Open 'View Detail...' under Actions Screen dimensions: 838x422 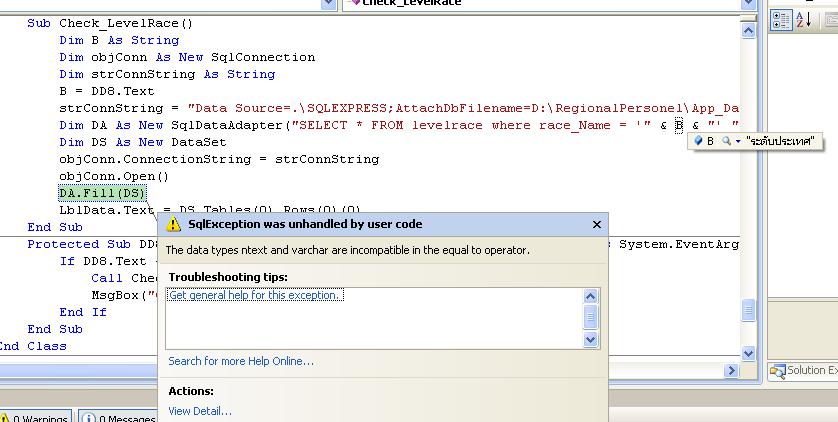200,411
